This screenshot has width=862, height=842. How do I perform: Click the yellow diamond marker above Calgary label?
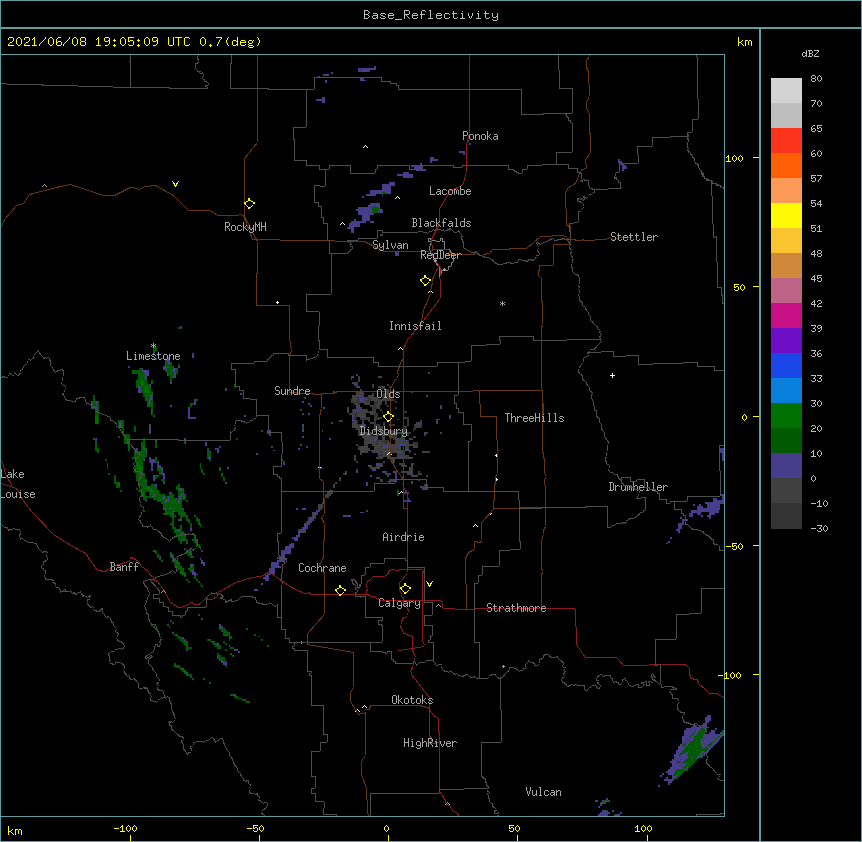pos(405,589)
